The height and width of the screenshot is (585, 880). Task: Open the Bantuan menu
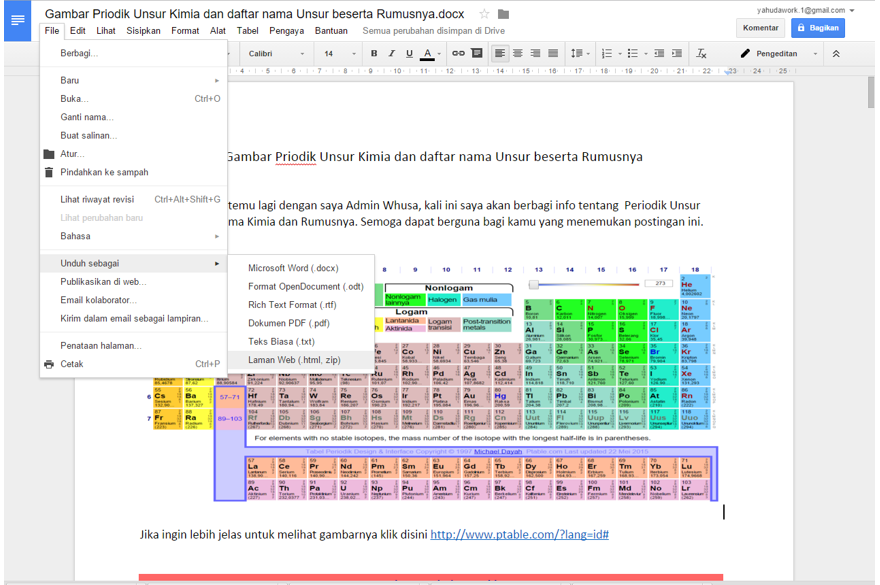pyautogui.click(x=331, y=31)
